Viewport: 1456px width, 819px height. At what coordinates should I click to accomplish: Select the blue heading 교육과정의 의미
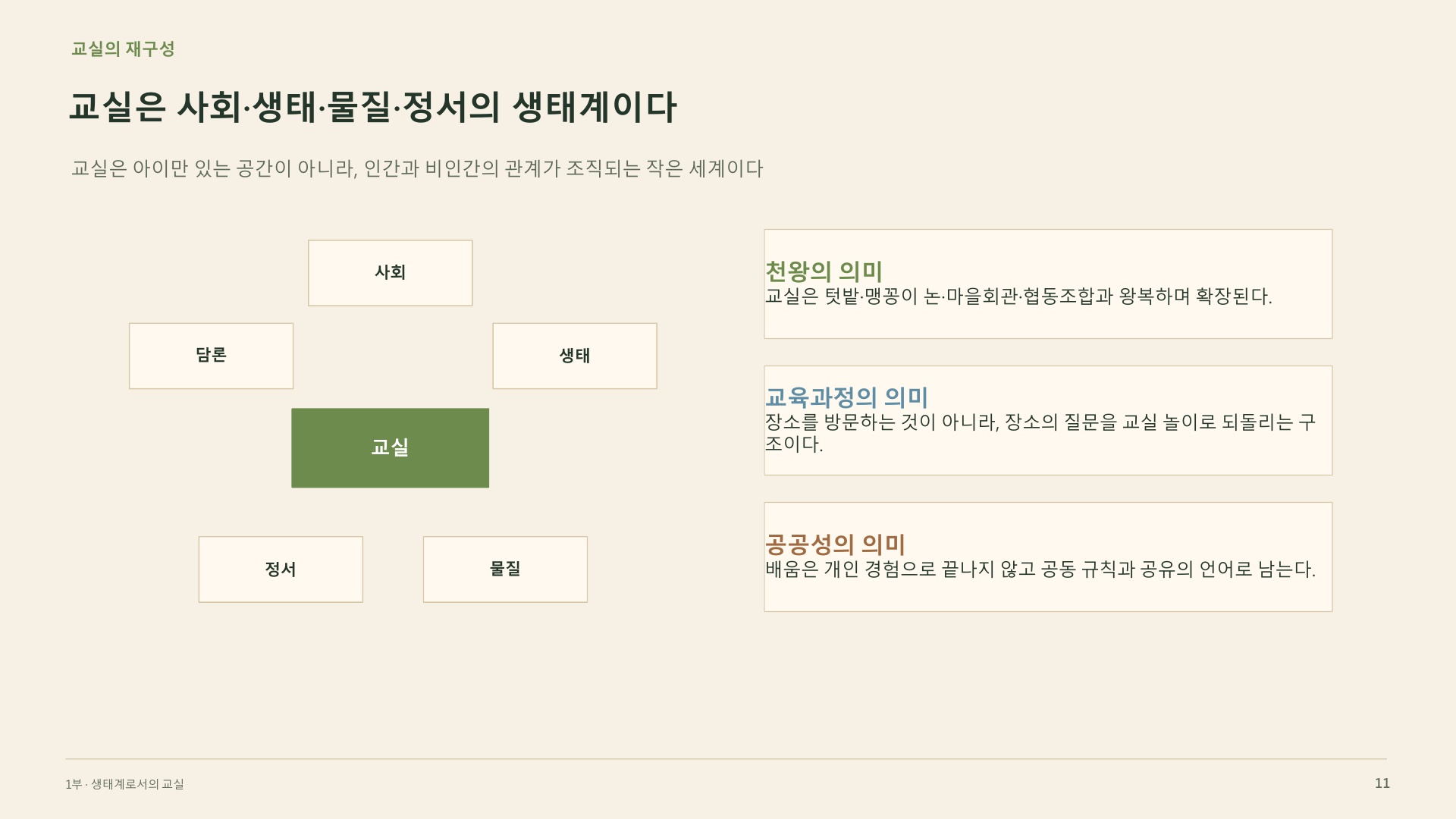(x=846, y=397)
